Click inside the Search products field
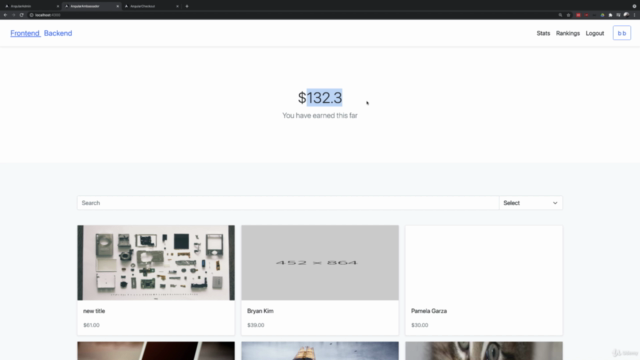The width and height of the screenshot is (640, 360). coord(288,203)
